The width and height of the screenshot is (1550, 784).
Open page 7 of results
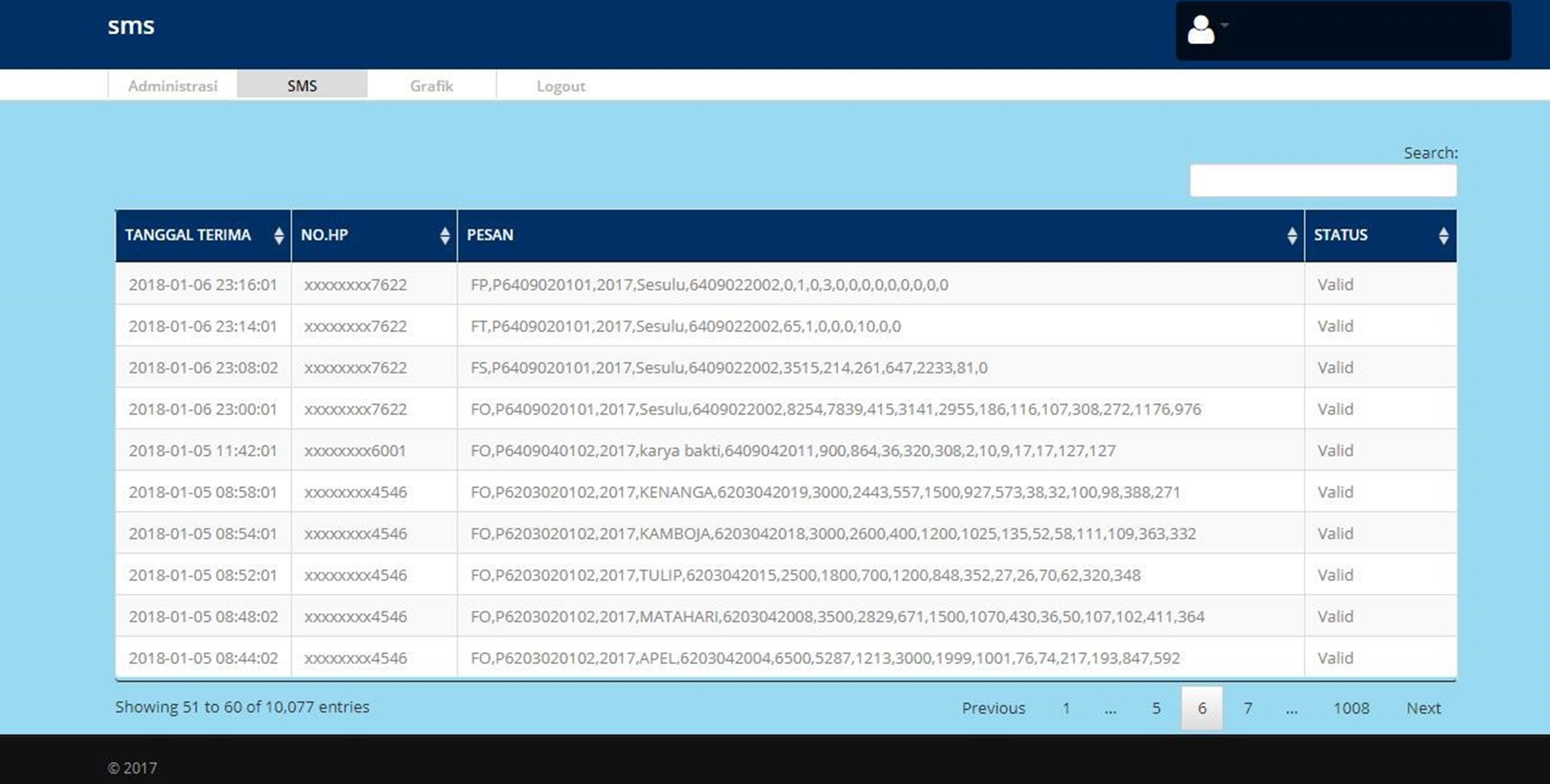pyautogui.click(x=1247, y=708)
